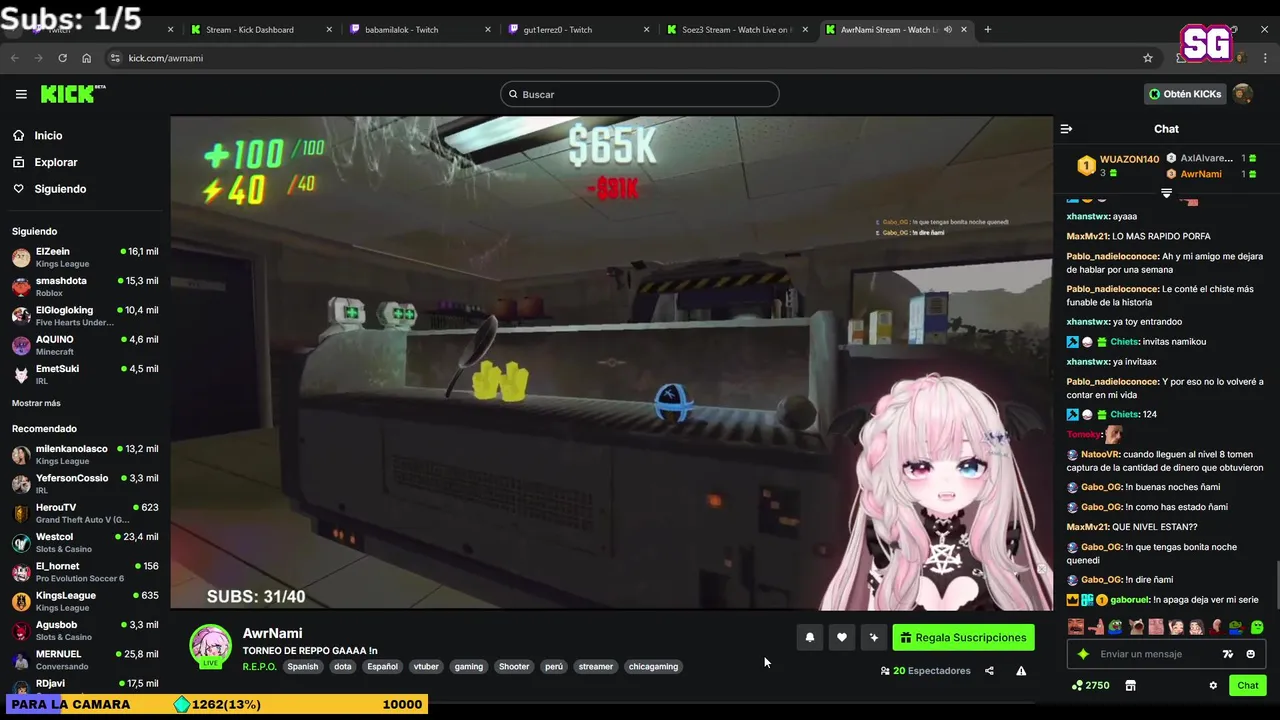
Task: Open recommended channel HerouTV
Action: pos(85,513)
